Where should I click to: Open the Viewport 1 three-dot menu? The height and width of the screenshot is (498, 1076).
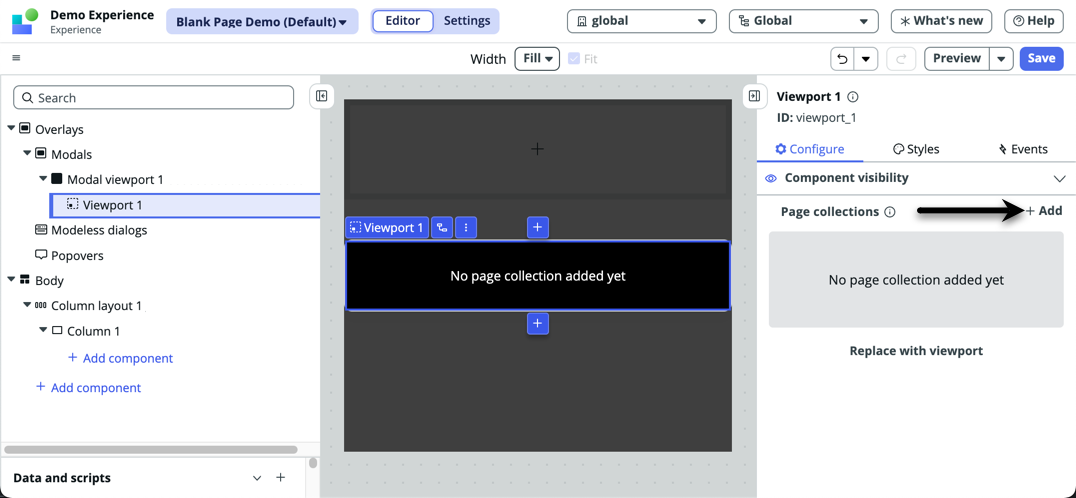(x=466, y=228)
